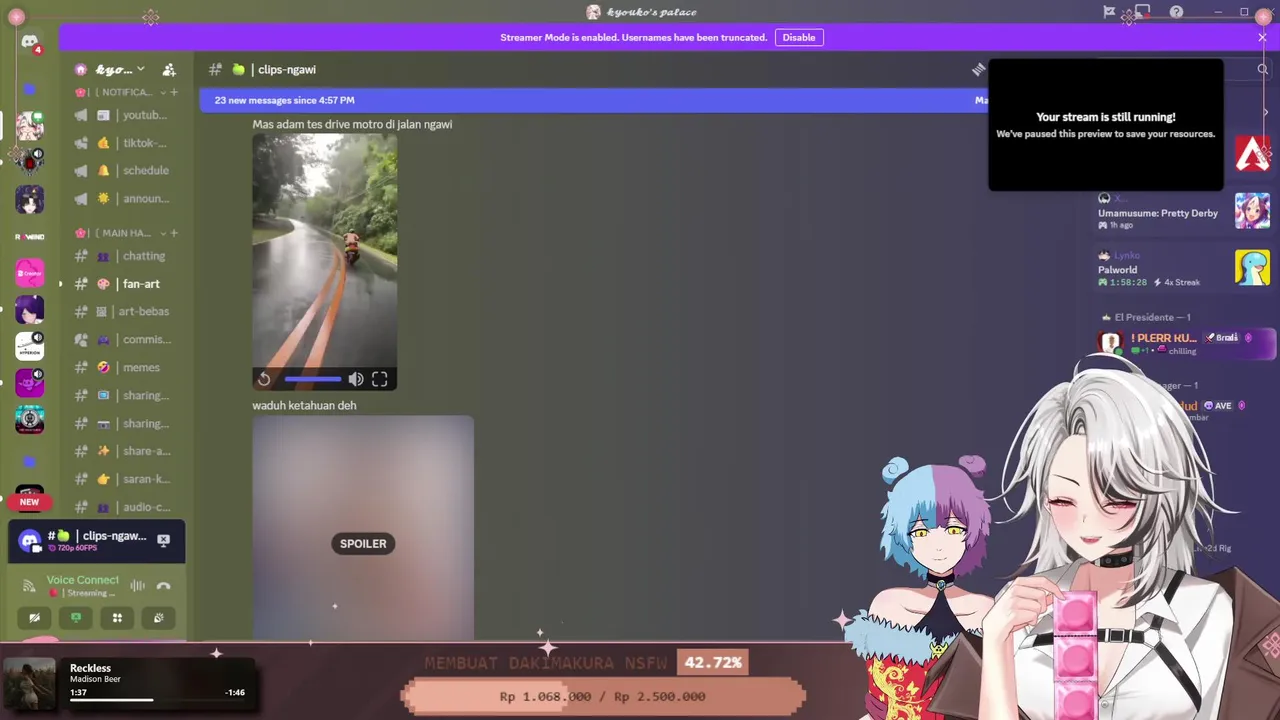Open the video in fullscreen
Screen dimensions: 1280x720
pyautogui.click(x=380, y=379)
